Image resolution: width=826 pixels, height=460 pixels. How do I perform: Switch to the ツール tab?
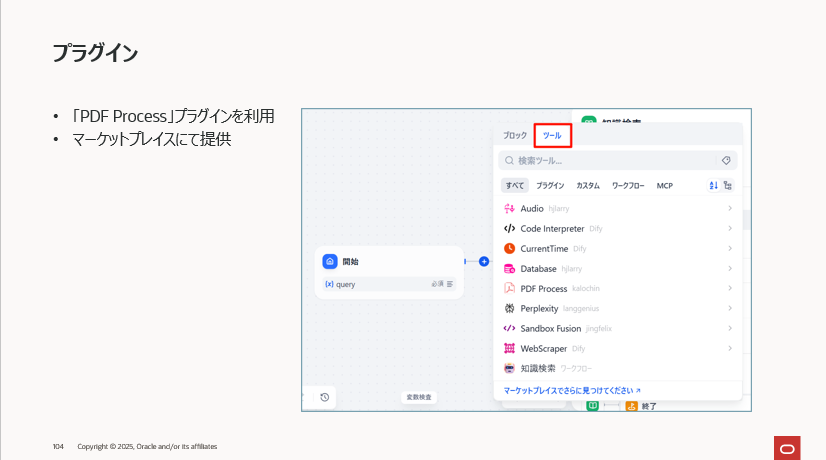552,135
